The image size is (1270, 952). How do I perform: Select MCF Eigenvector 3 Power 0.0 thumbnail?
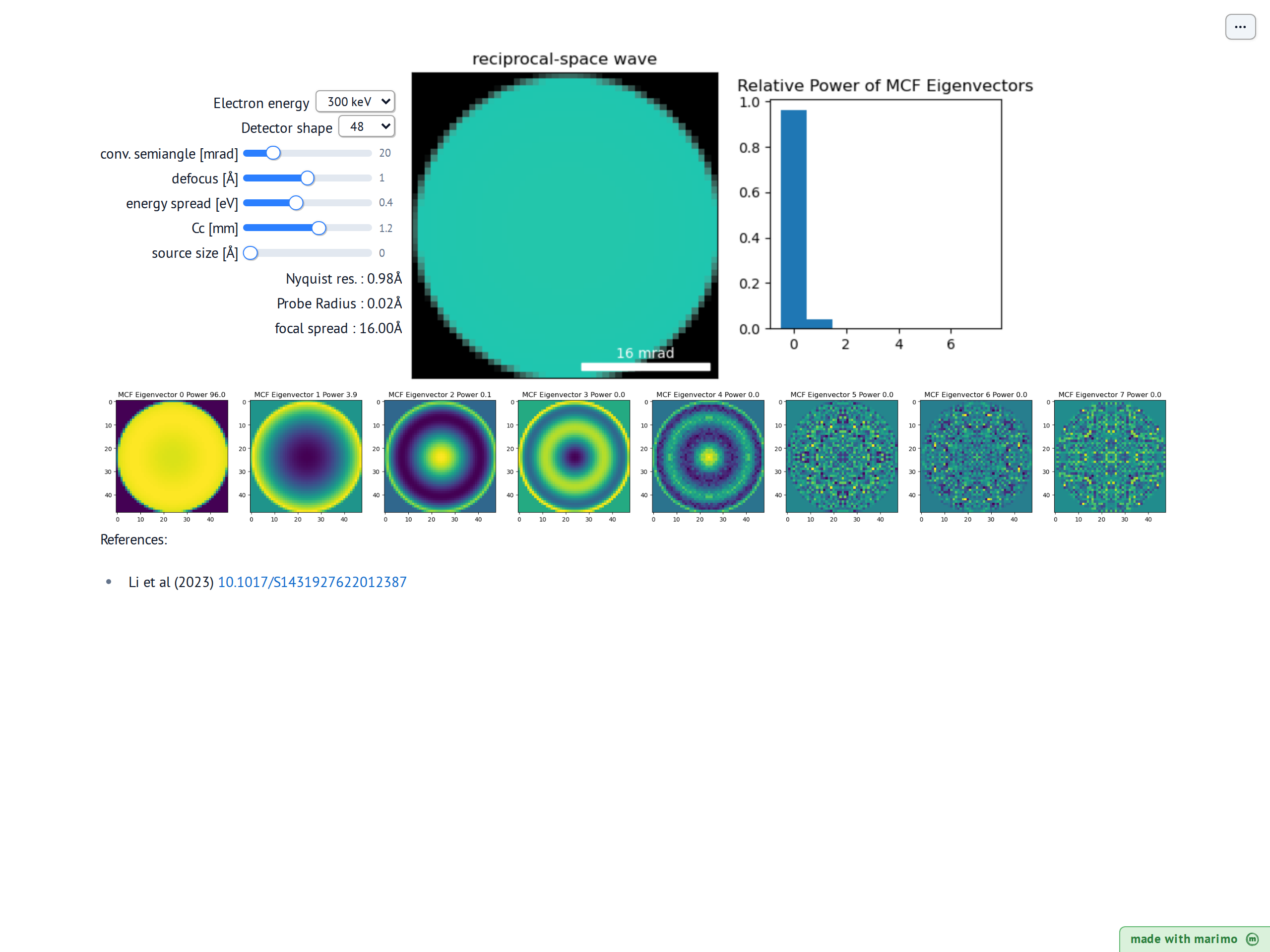pos(574,456)
